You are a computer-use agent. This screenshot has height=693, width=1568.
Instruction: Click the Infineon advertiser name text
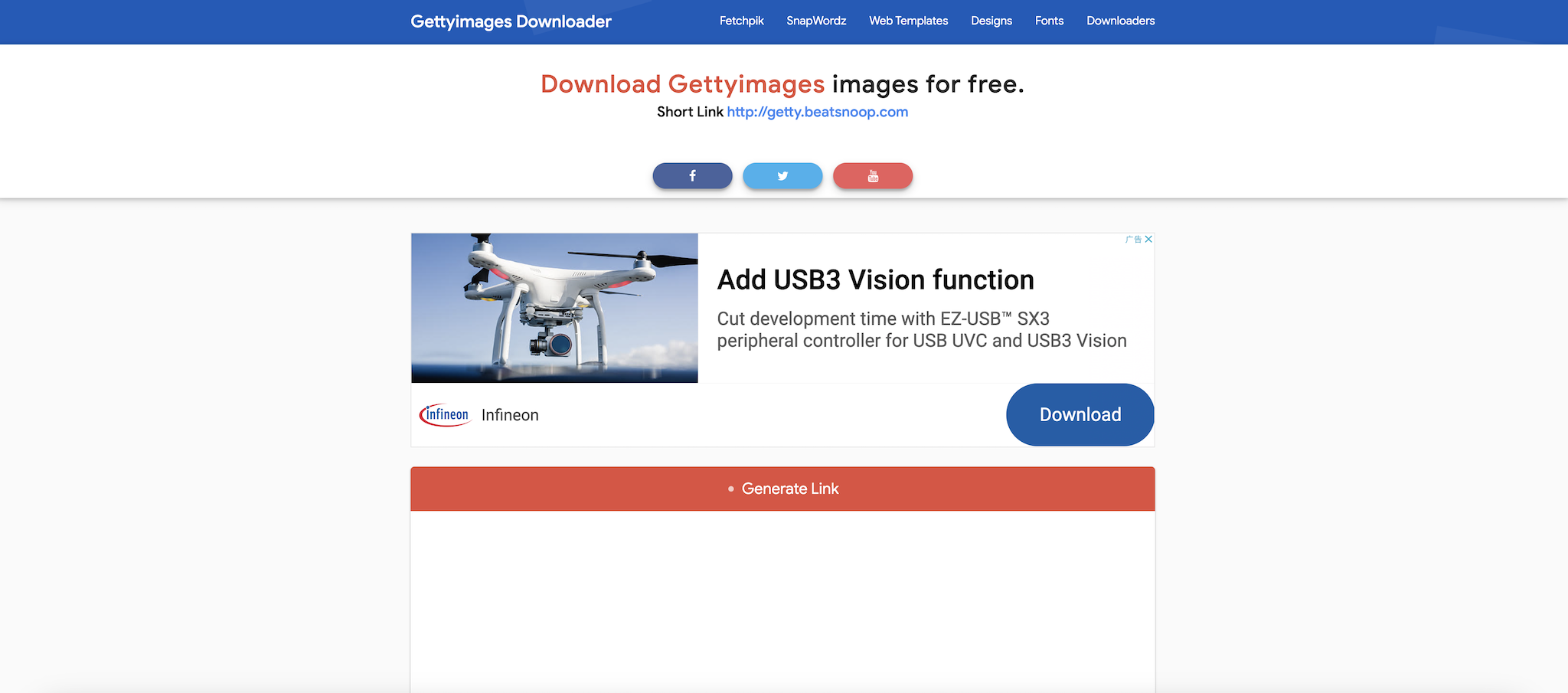pyautogui.click(x=510, y=415)
